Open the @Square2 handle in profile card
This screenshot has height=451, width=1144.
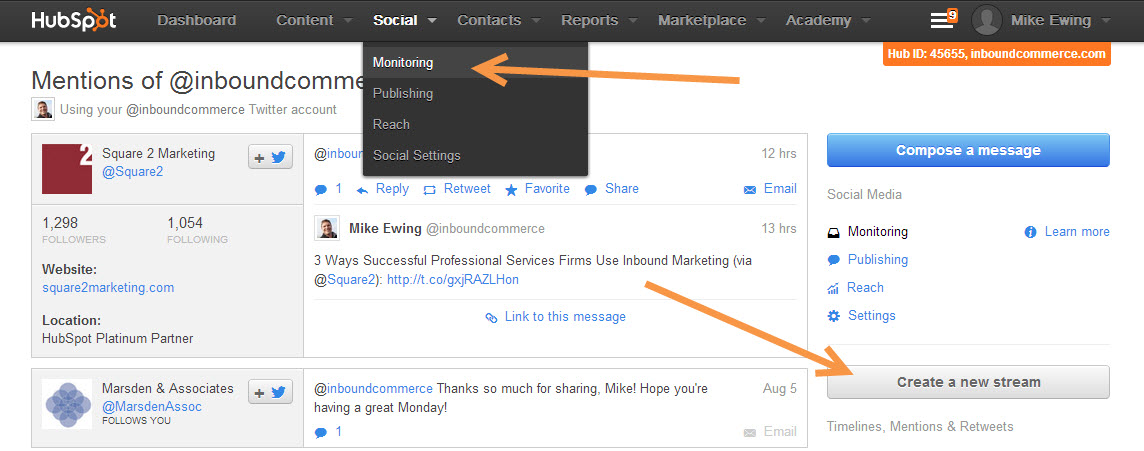pos(133,171)
